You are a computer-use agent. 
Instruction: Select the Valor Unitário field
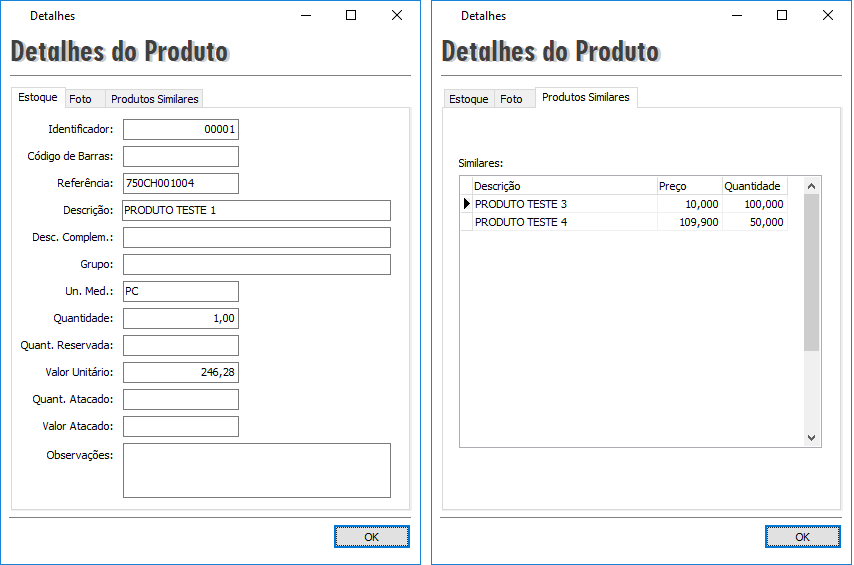[x=181, y=372]
